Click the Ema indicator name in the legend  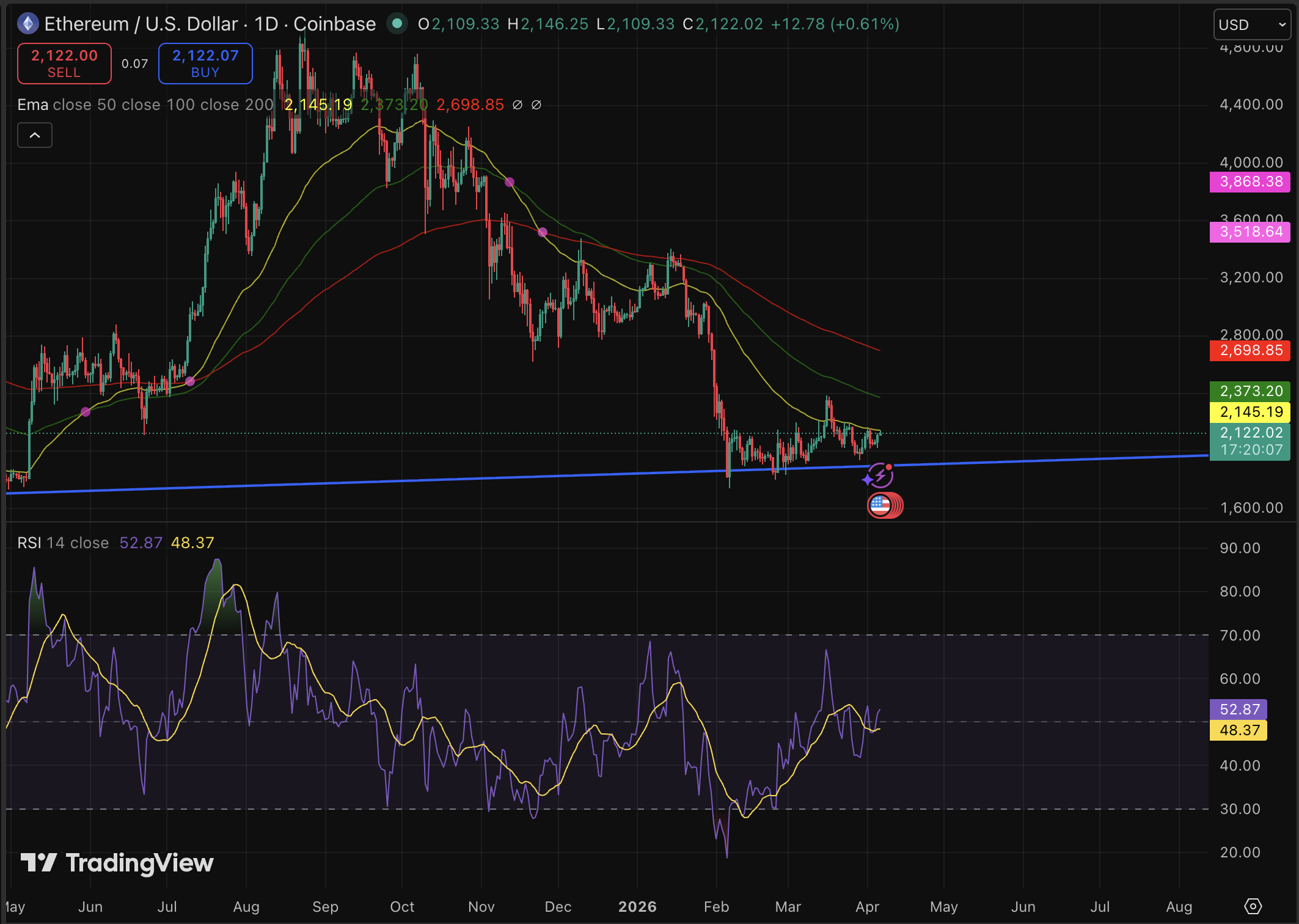pyautogui.click(x=32, y=105)
